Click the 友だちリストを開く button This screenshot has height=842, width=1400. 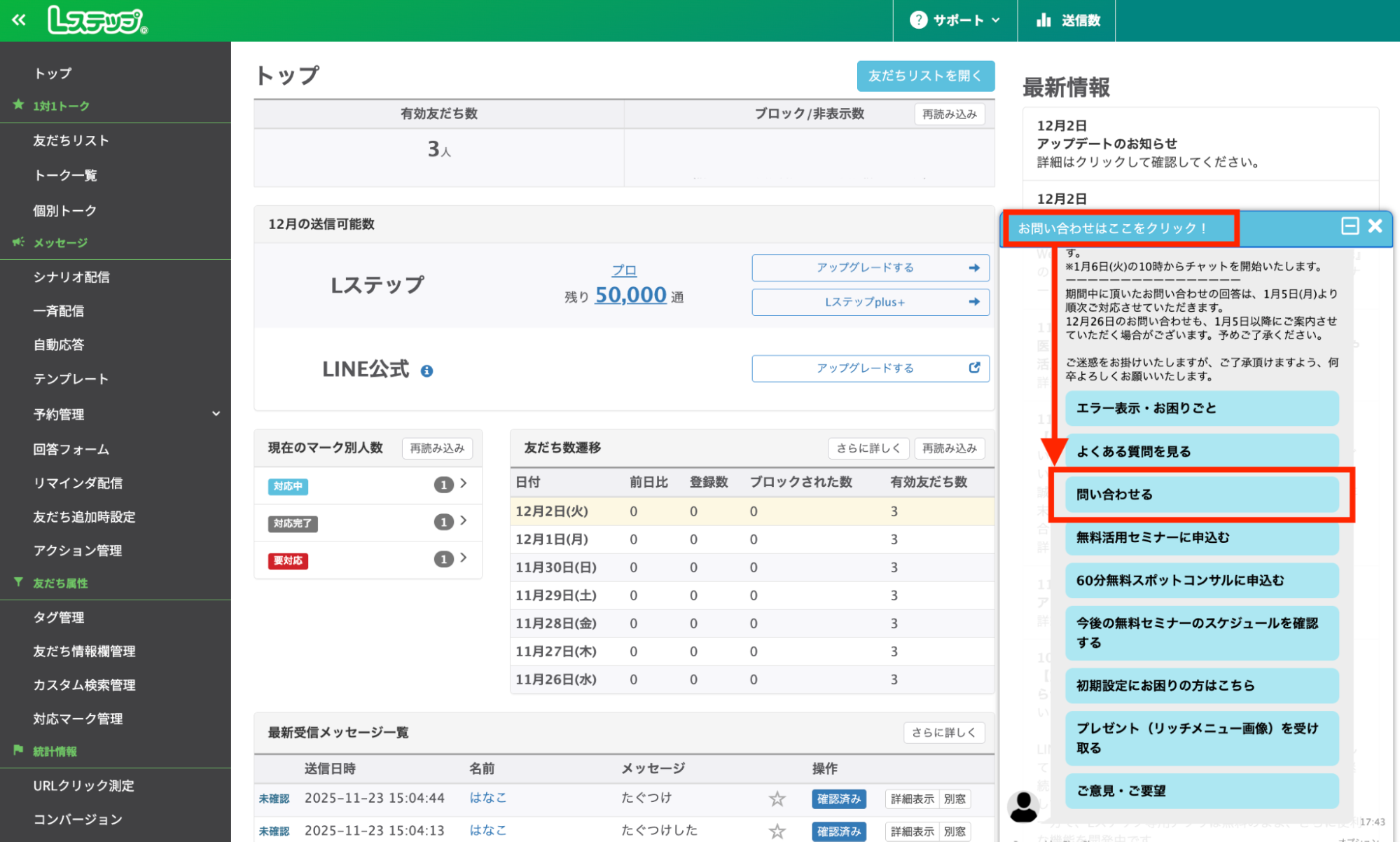point(924,76)
